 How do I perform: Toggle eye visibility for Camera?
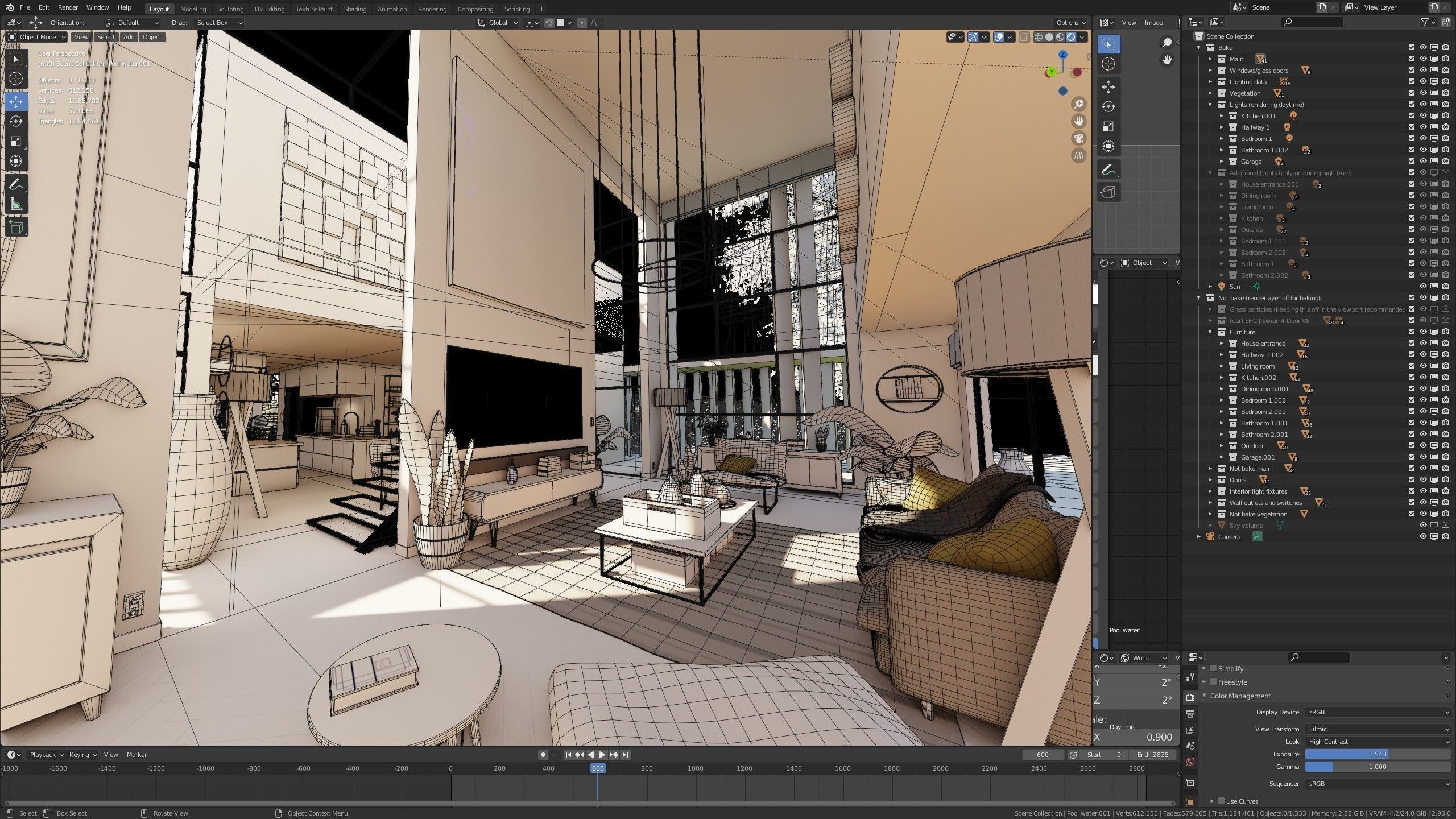pos(1423,537)
